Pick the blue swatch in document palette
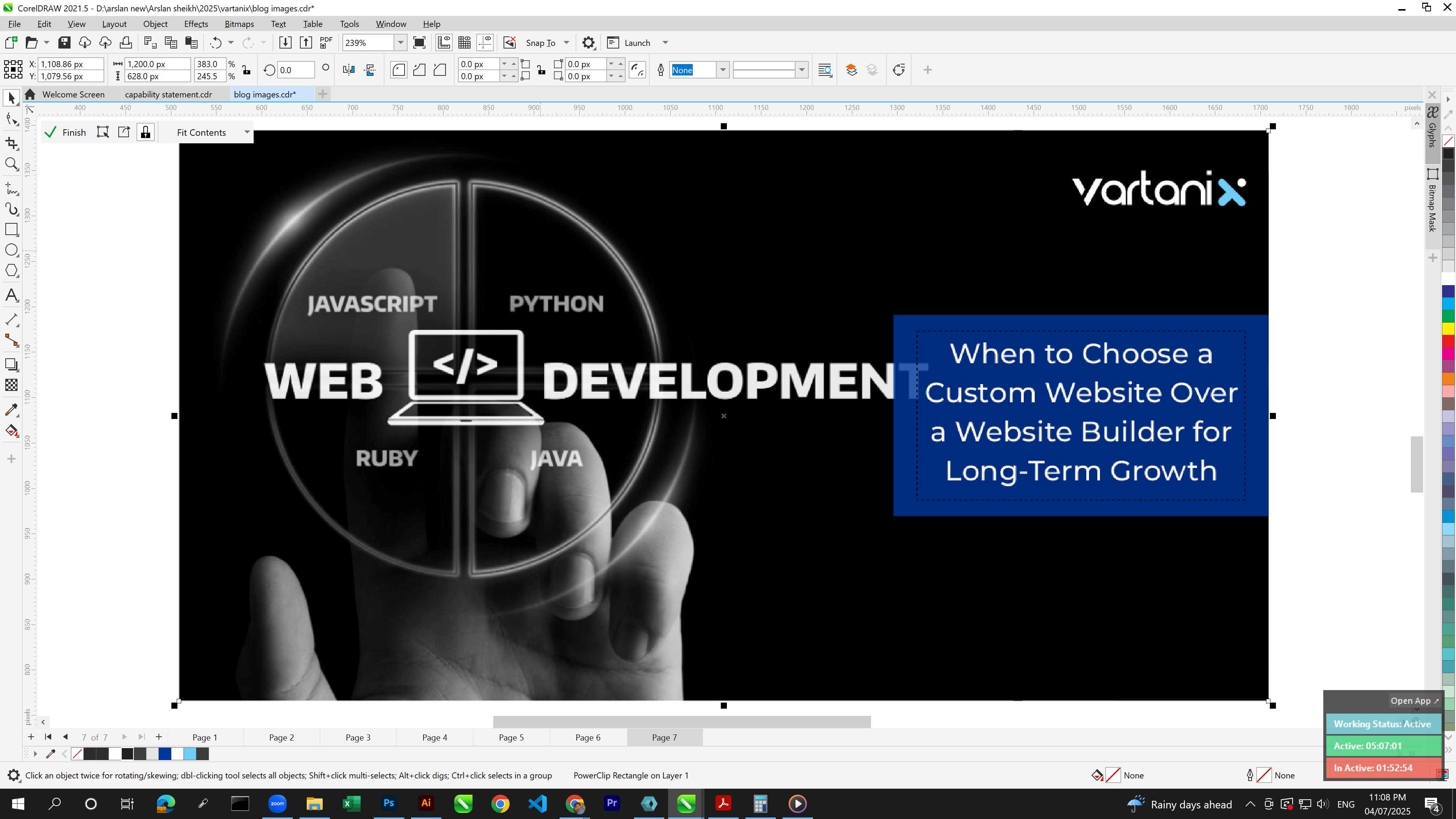Screen dimensions: 1456x819 tap(165, 753)
